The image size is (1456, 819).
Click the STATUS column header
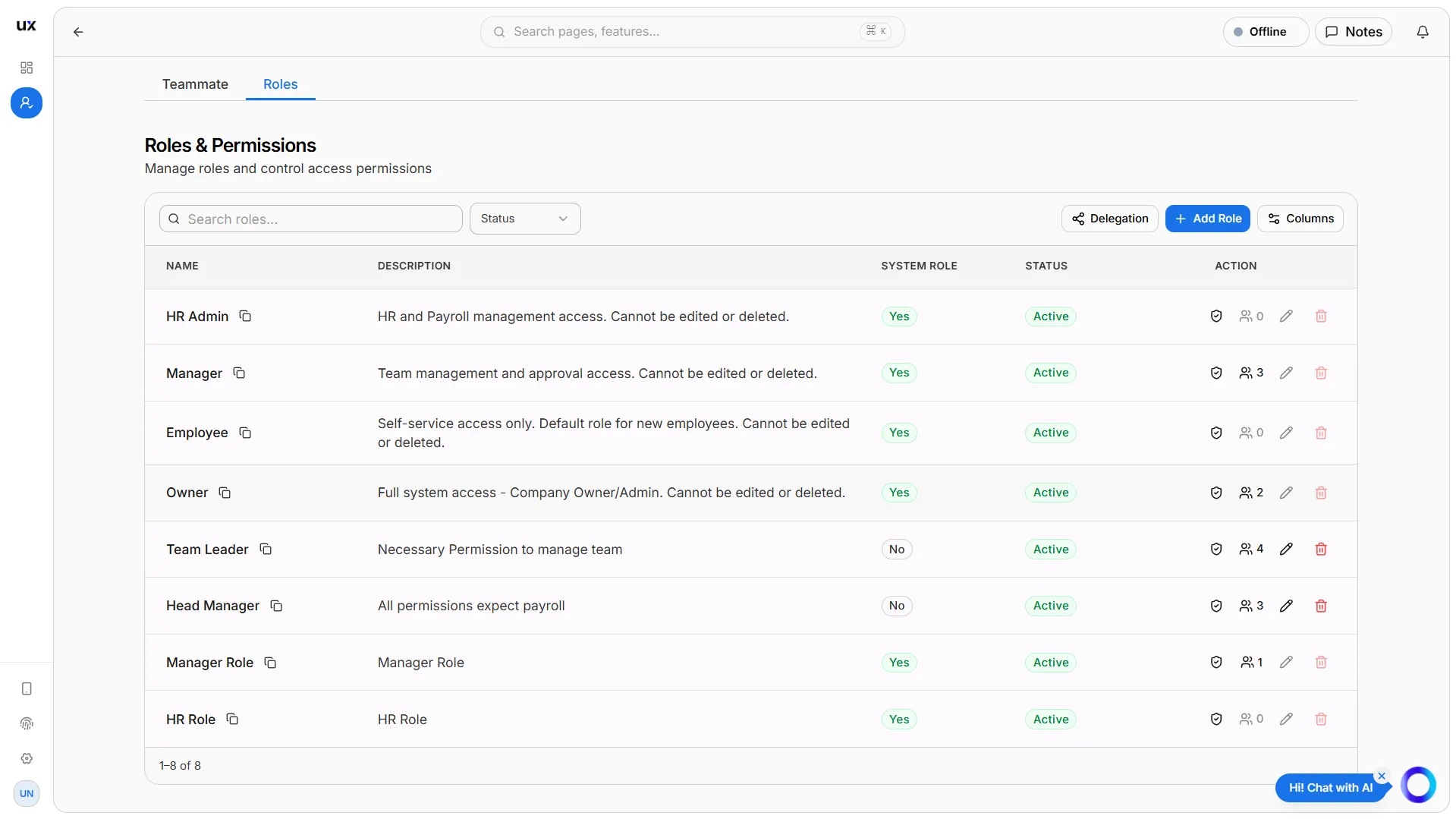point(1046,266)
